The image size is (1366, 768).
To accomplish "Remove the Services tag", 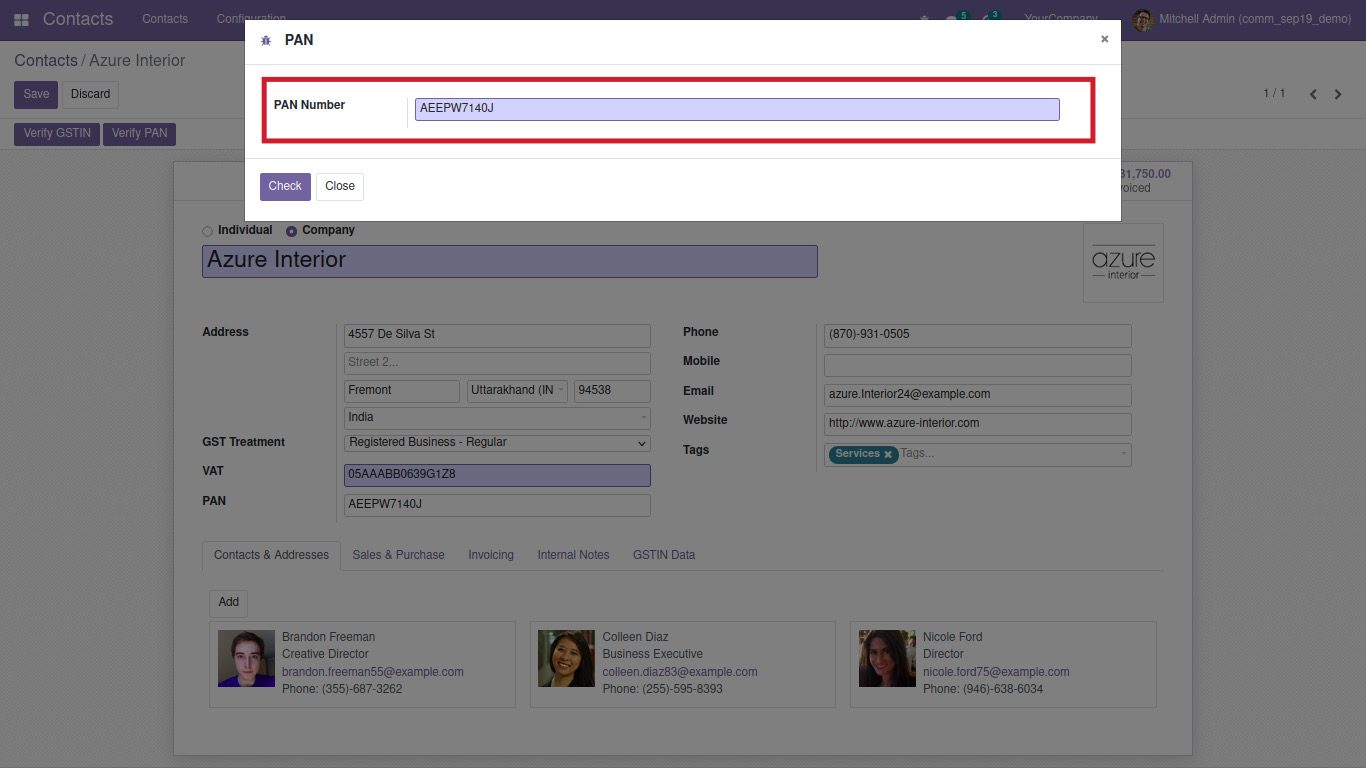I will 887,454.
